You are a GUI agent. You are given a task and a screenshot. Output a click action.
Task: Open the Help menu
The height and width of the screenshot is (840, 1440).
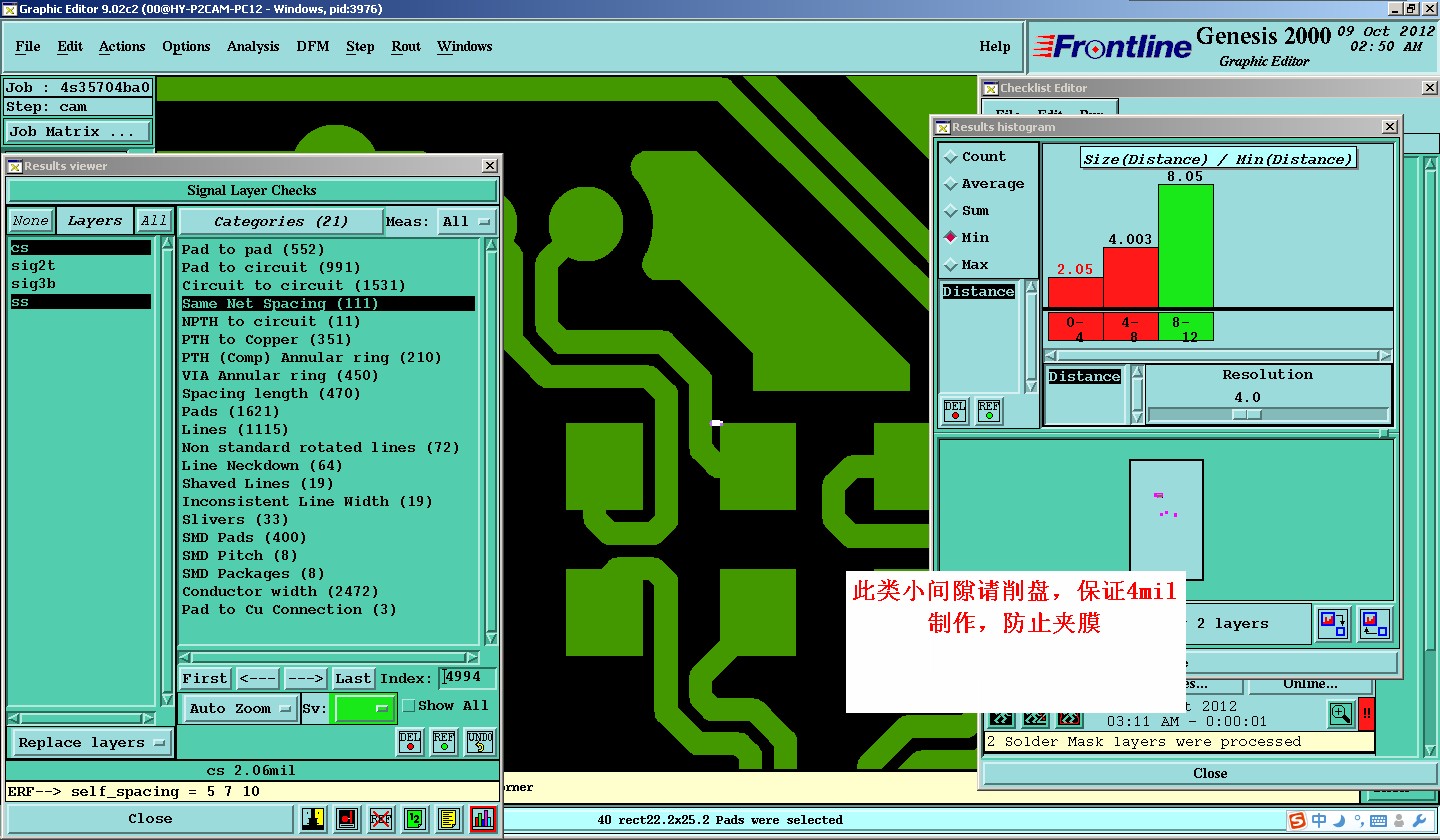995,47
